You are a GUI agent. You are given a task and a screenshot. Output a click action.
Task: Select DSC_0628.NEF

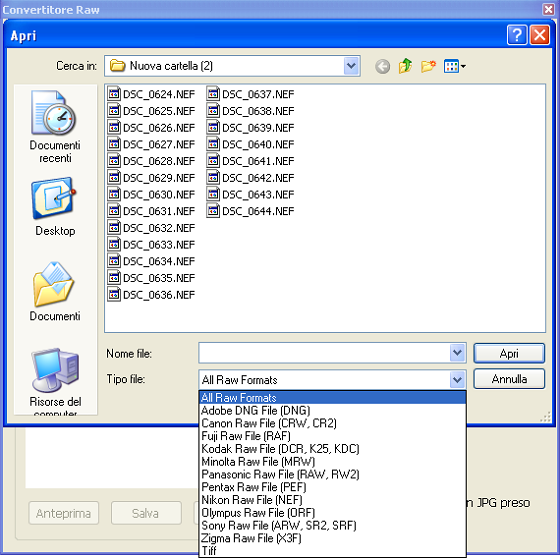(x=151, y=161)
